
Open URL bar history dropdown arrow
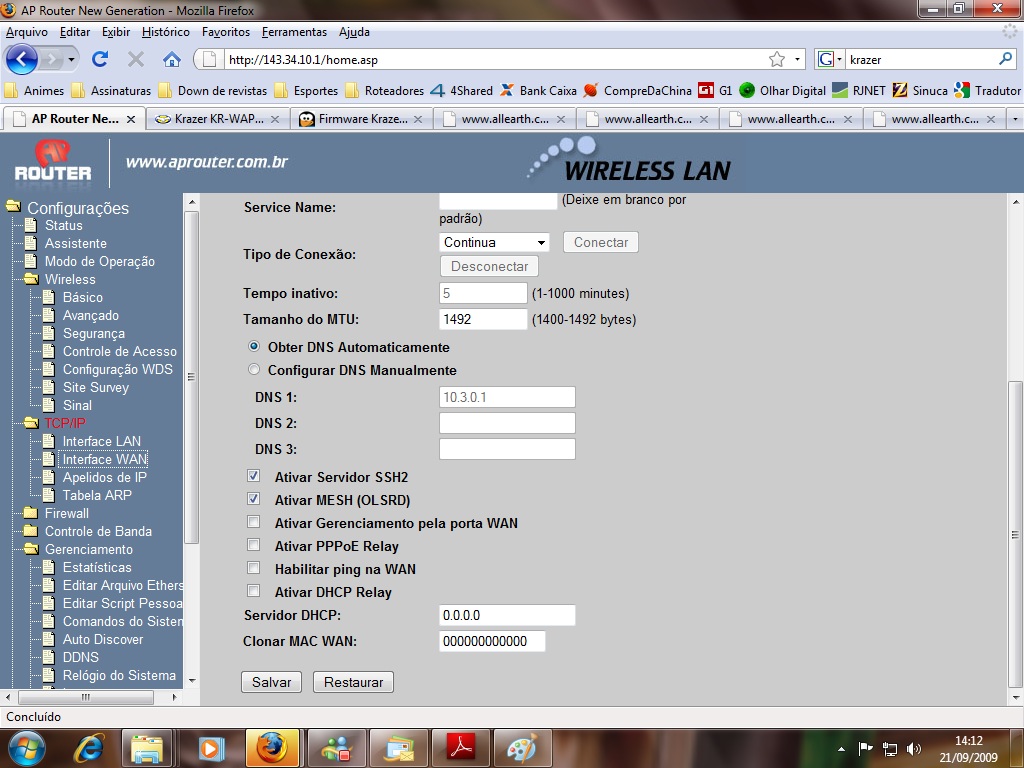tap(797, 59)
